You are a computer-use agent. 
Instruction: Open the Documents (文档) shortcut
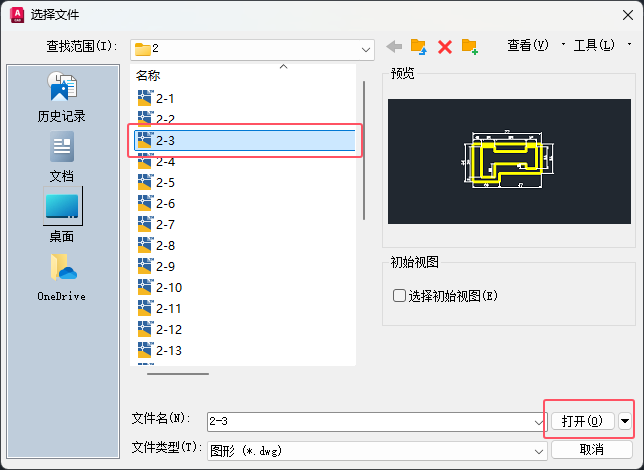tap(62, 157)
